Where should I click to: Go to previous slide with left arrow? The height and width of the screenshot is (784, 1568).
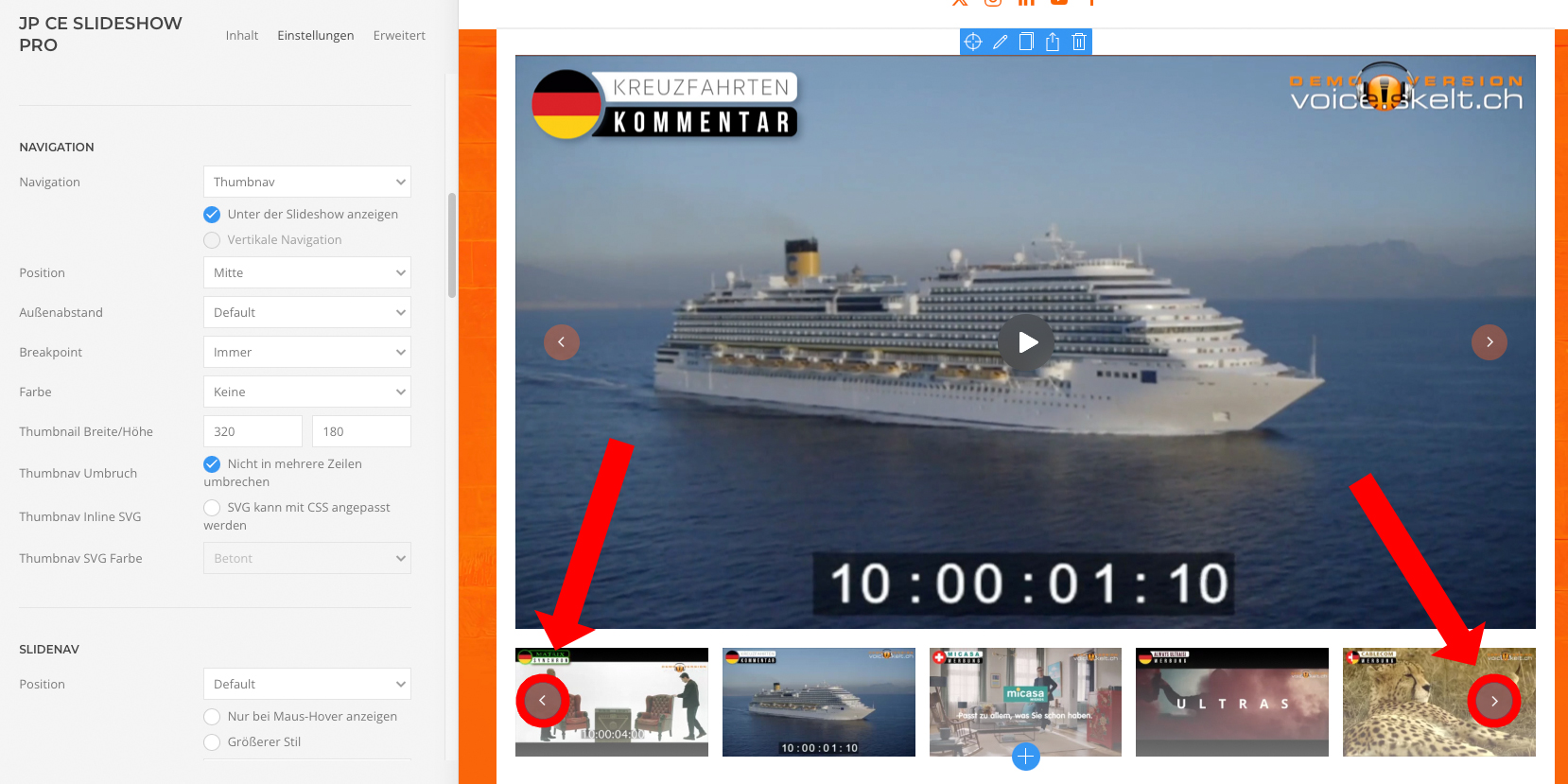point(562,342)
